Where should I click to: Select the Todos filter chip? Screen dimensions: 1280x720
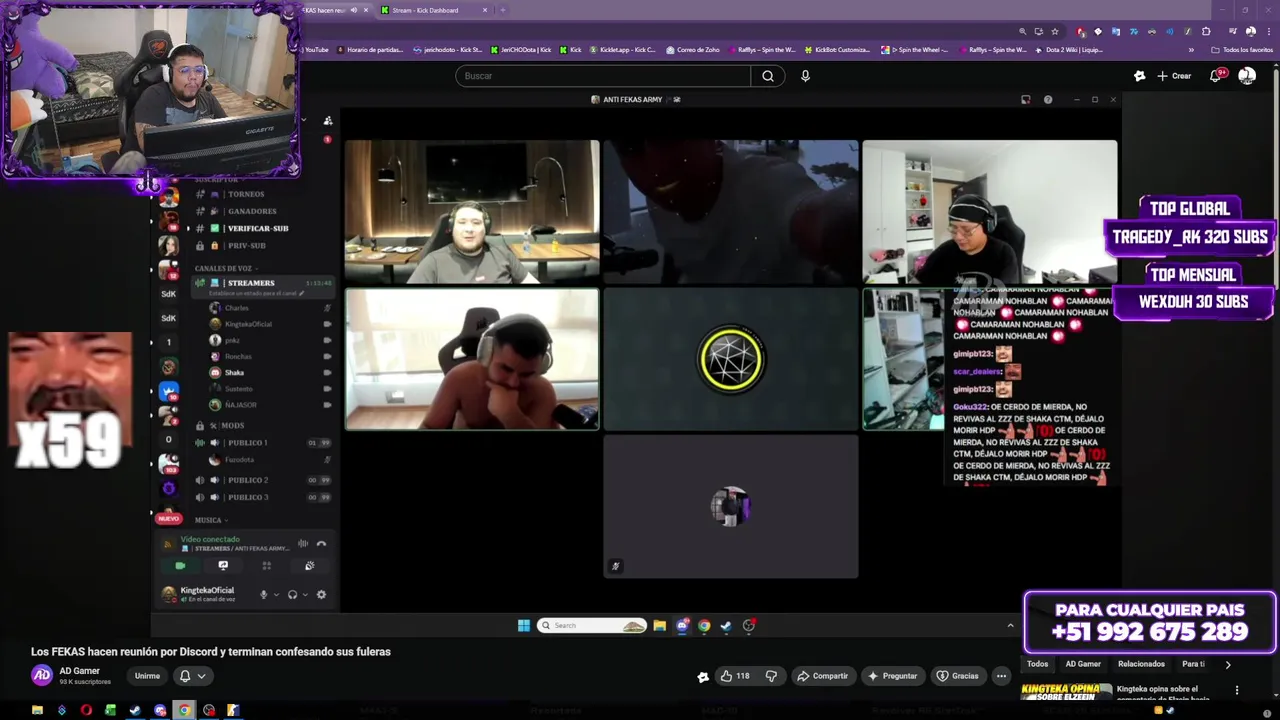click(1038, 664)
